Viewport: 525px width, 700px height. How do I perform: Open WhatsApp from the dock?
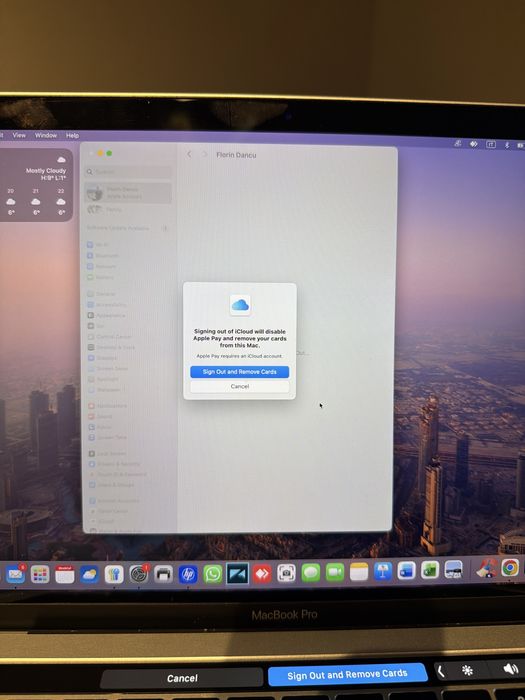coord(213,574)
